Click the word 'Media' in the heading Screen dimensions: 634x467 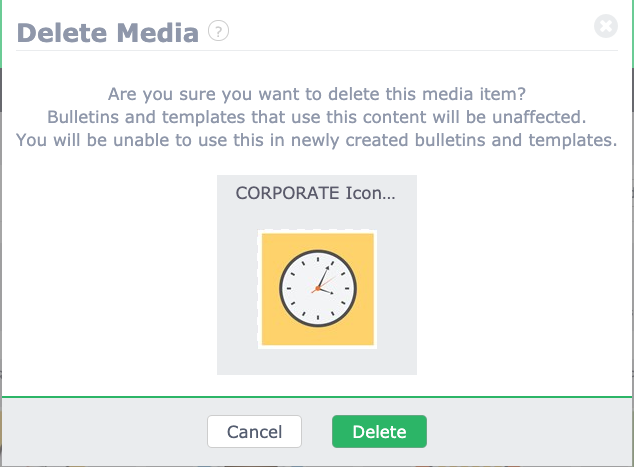(x=158, y=33)
